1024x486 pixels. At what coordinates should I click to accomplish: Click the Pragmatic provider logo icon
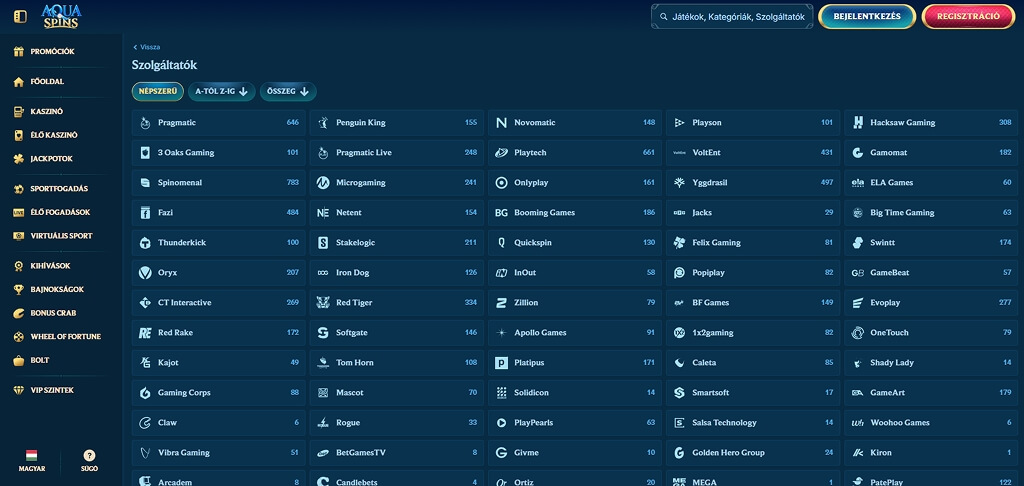[145, 123]
